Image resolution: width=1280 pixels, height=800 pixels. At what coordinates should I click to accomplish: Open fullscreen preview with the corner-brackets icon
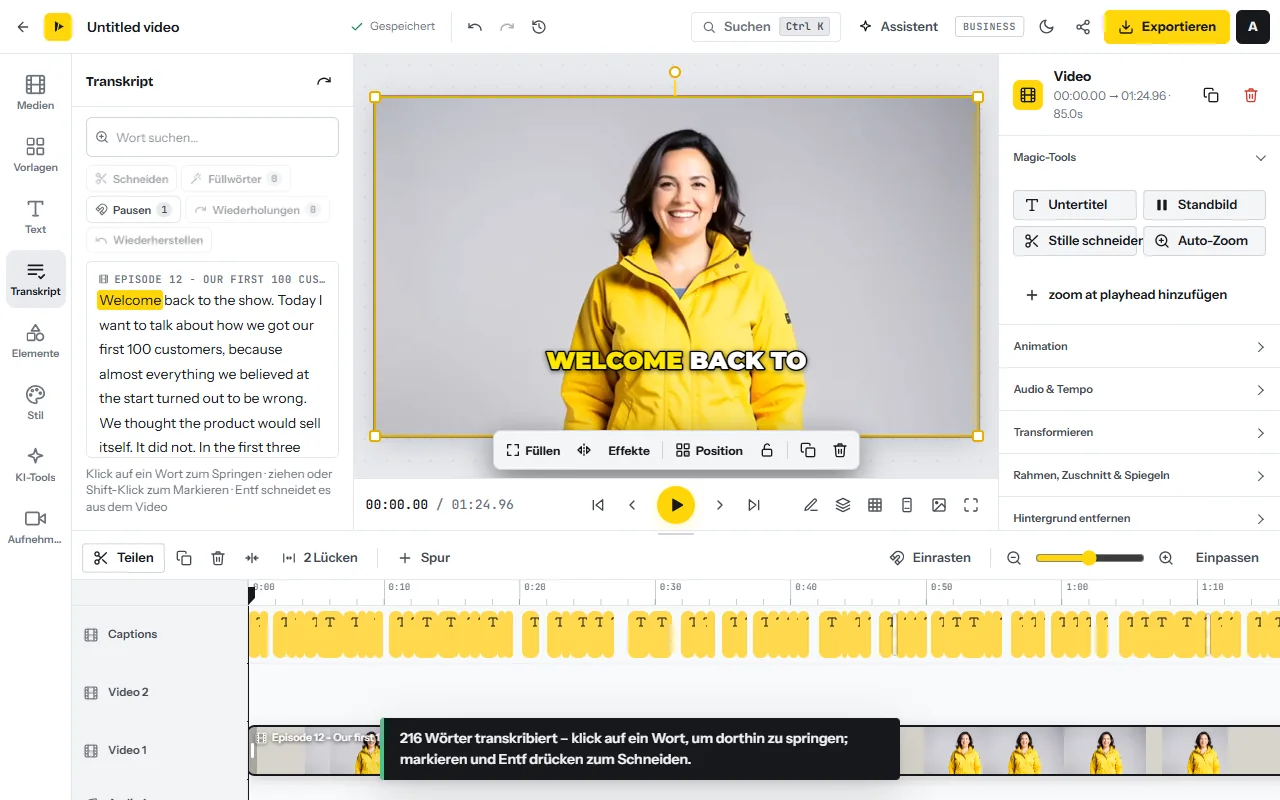[x=971, y=505]
